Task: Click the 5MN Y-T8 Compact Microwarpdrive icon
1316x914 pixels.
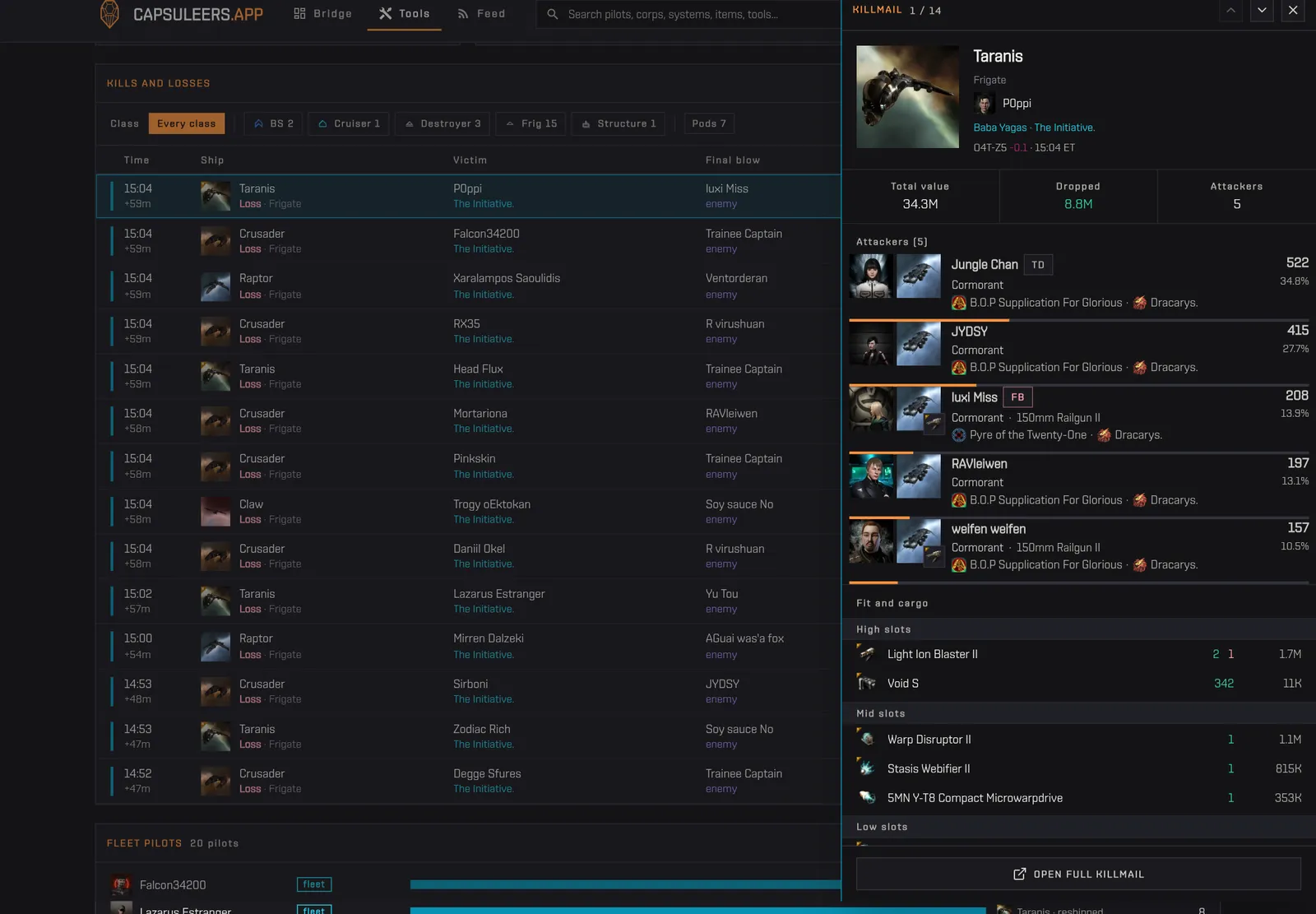Action: coord(867,797)
